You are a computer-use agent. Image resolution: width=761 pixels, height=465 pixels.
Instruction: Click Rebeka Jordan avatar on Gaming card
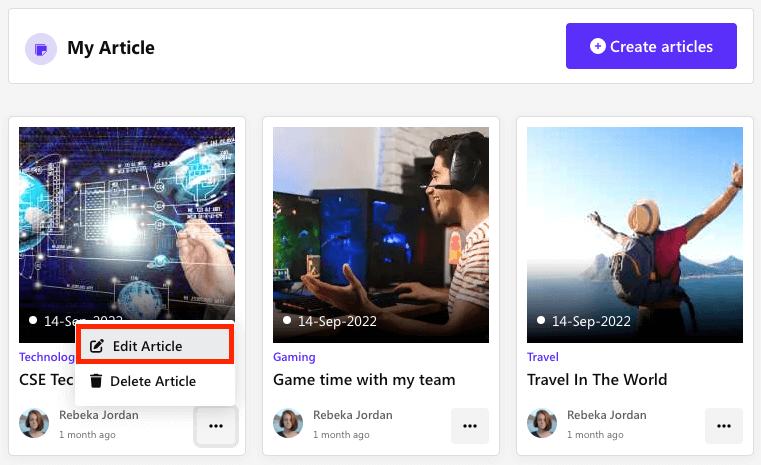[x=288, y=423]
